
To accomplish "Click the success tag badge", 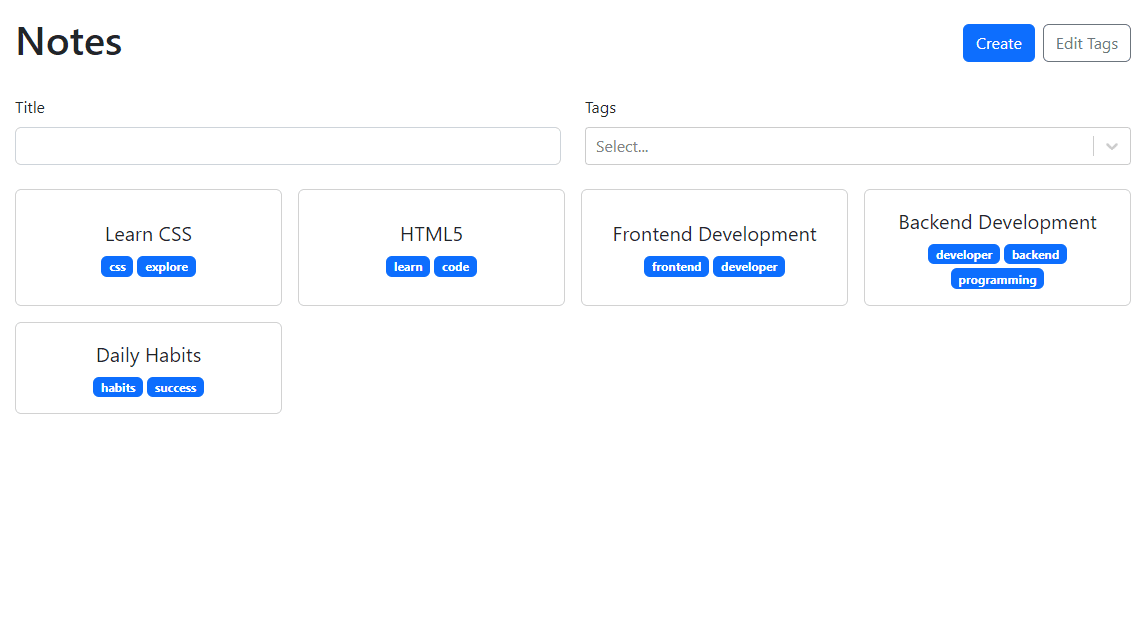I will coord(175,388).
